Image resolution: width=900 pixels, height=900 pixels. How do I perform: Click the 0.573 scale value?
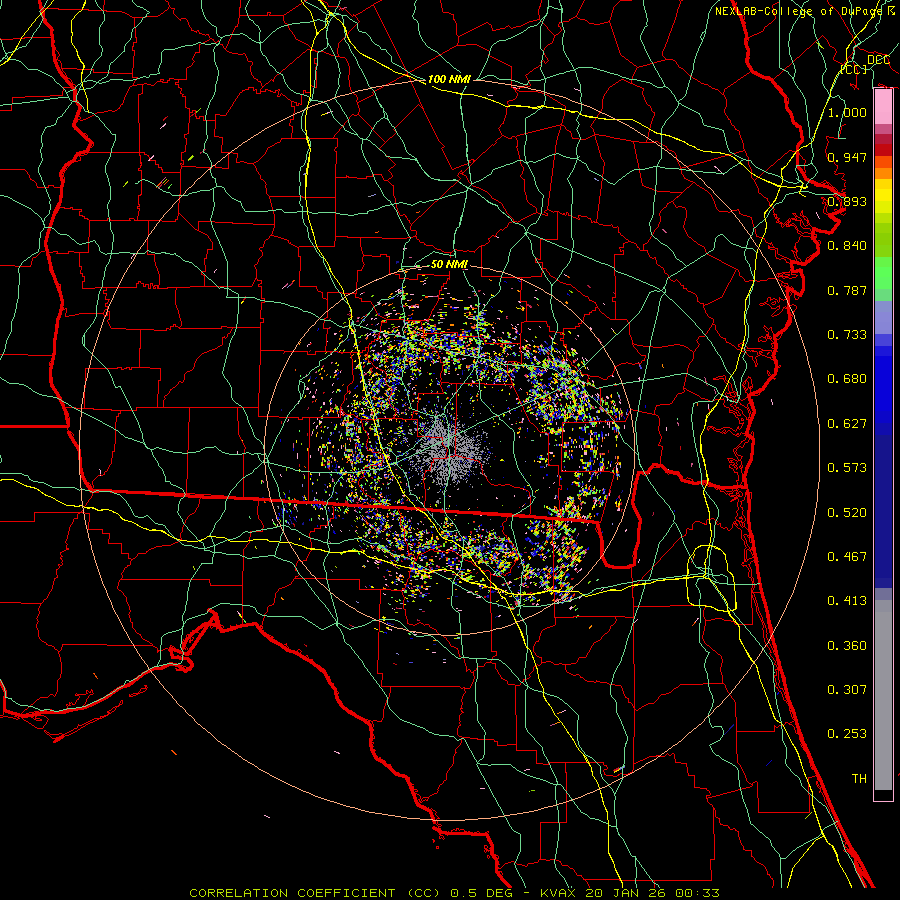click(x=847, y=467)
